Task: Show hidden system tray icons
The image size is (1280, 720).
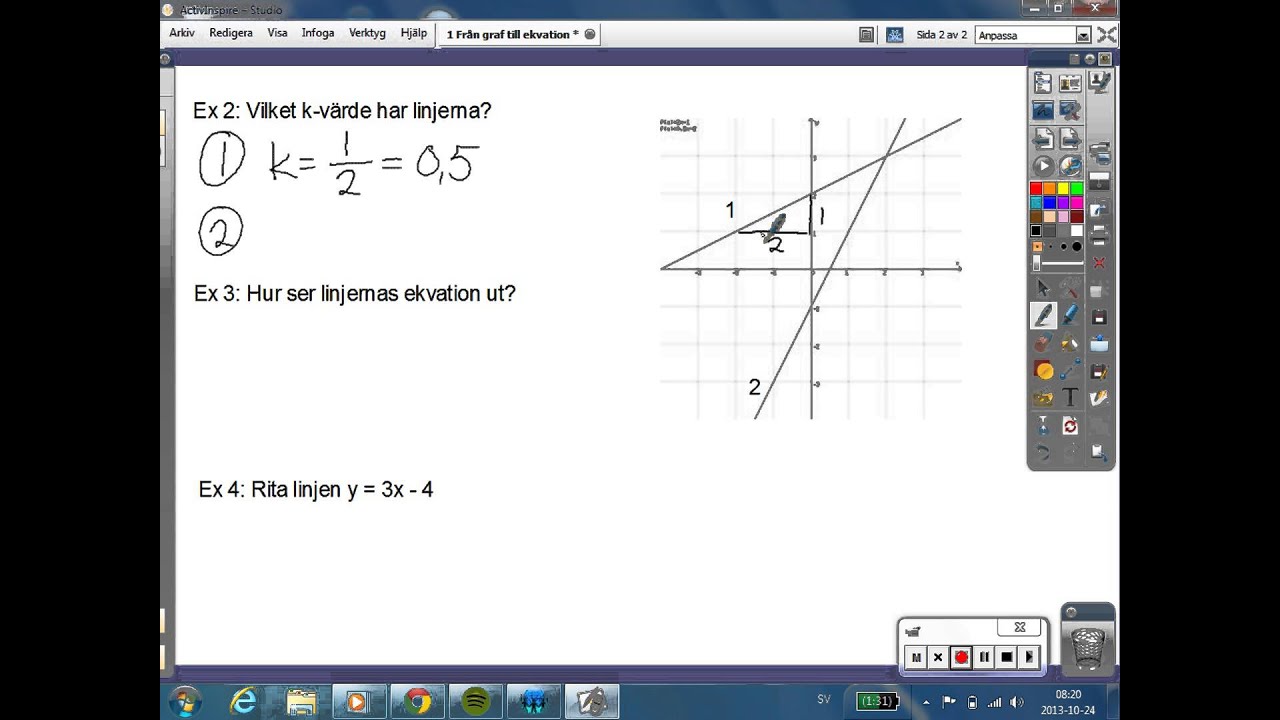Action: [x=925, y=702]
